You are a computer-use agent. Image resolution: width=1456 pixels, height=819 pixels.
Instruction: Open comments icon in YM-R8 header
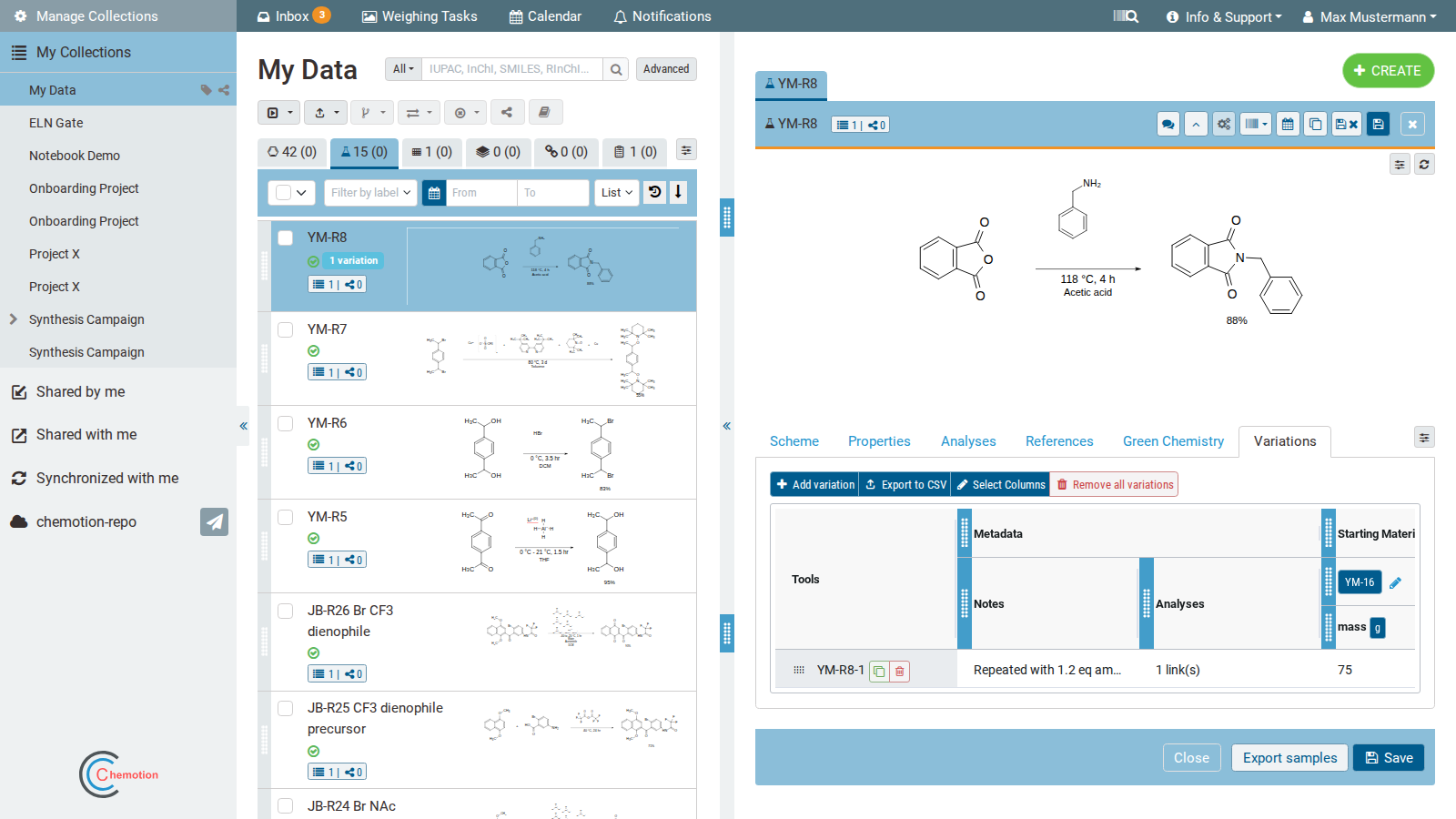pos(1168,125)
